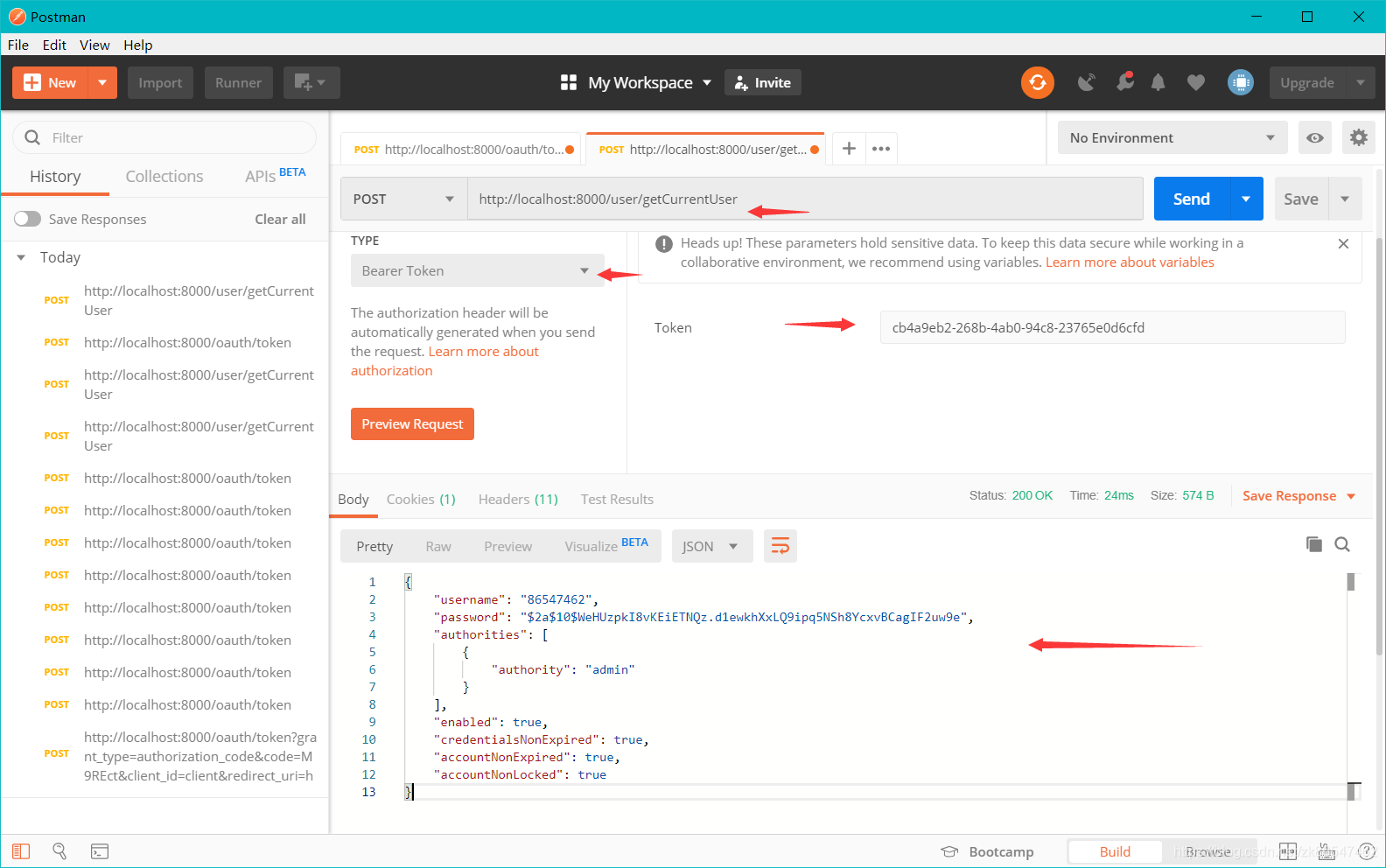Click Preview Request button

coord(412,423)
